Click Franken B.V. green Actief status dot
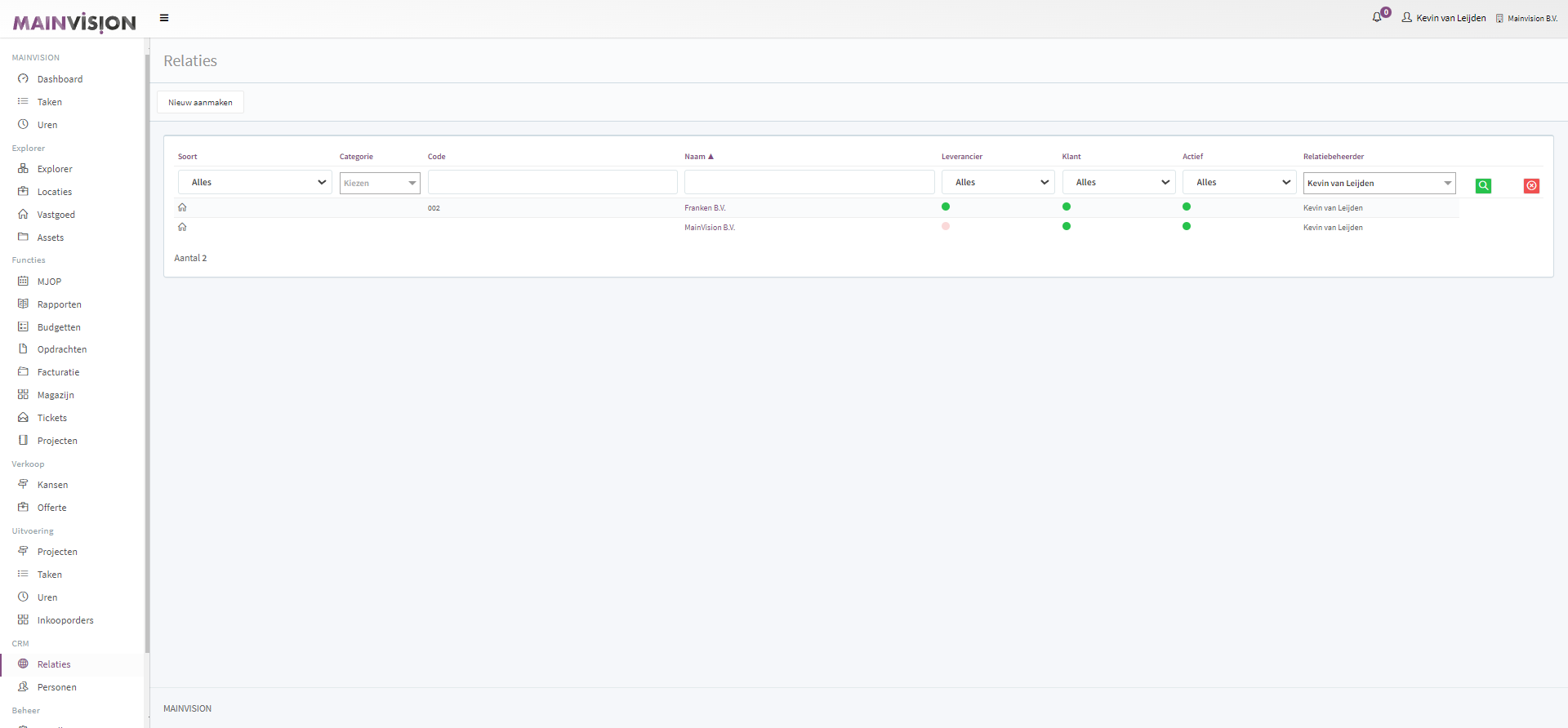The width and height of the screenshot is (1568, 728). pos(1187,206)
